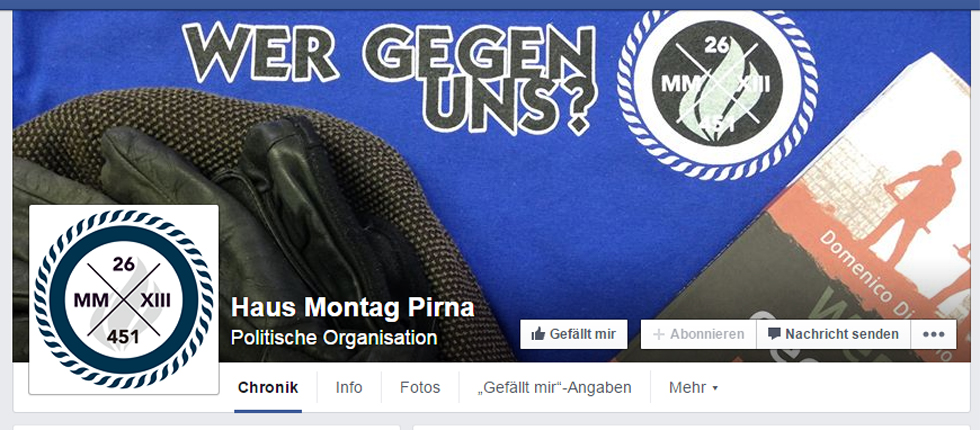The image size is (980, 430).
Task: Click the Gefällt mir button
Action: click(x=574, y=334)
